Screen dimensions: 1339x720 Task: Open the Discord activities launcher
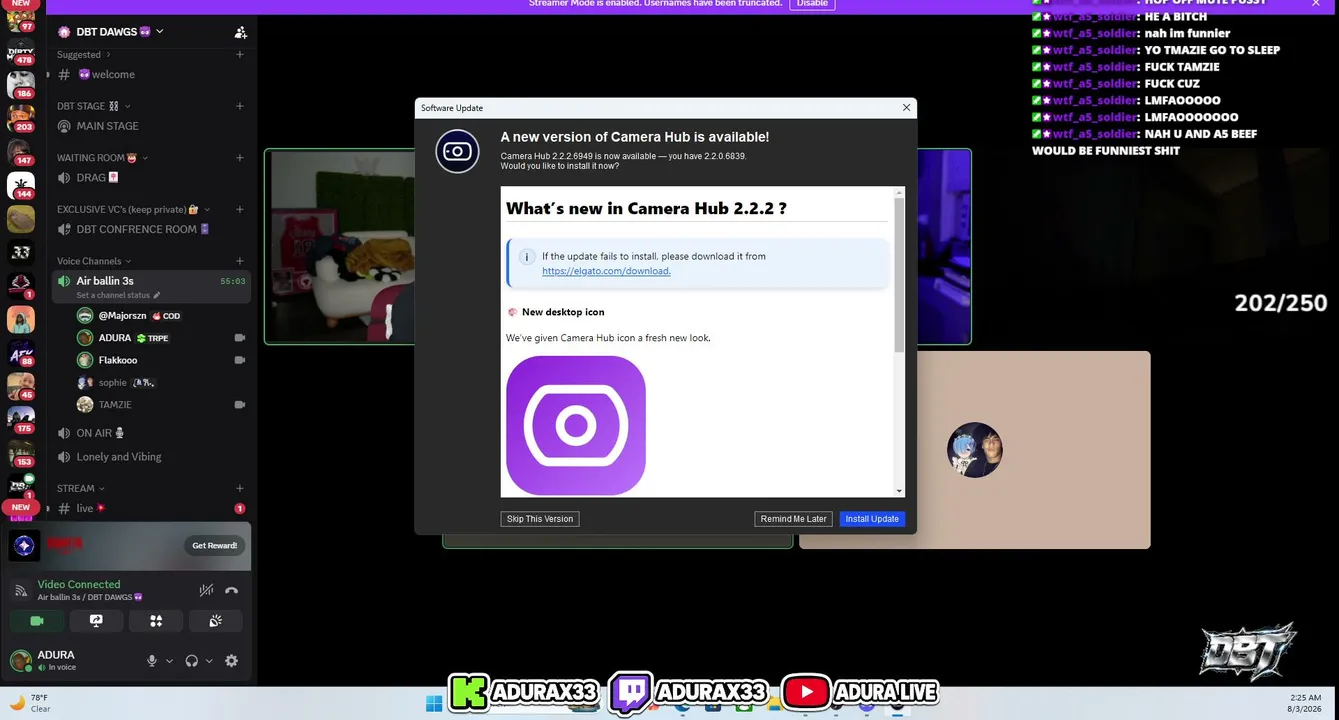click(x=156, y=621)
